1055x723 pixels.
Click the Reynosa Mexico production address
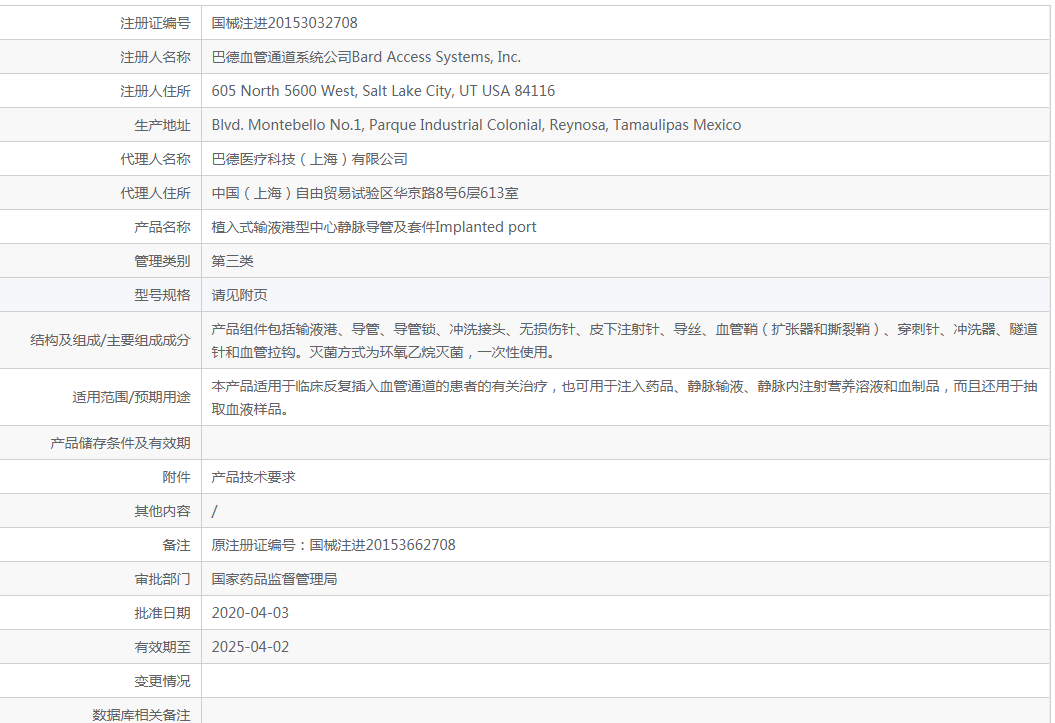[476, 125]
